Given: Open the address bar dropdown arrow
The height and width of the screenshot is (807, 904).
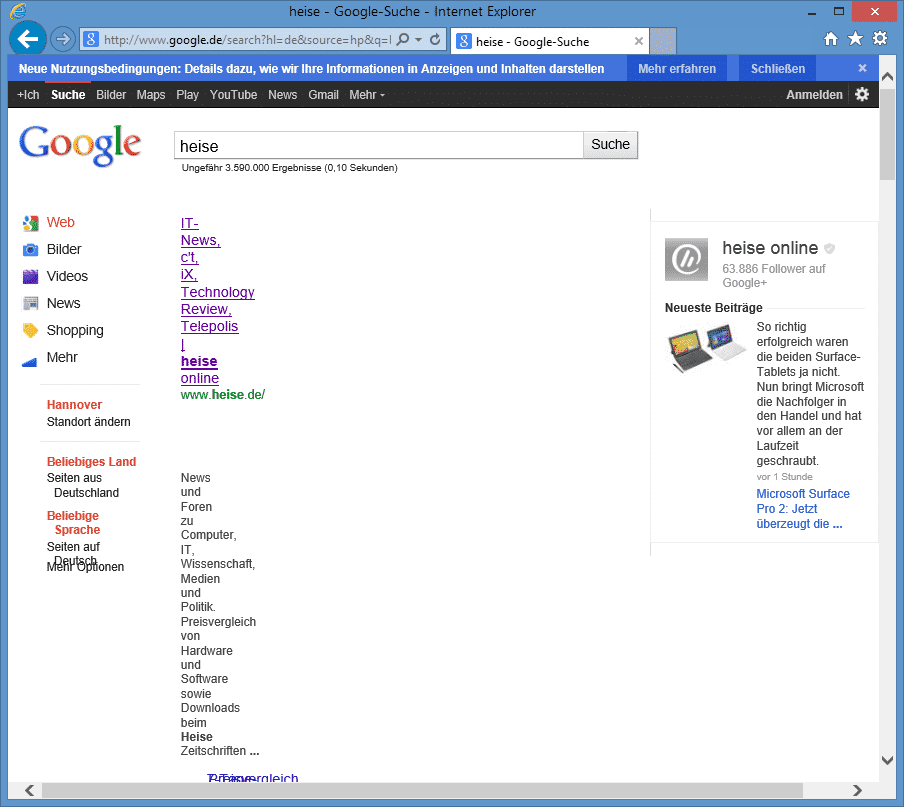Looking at the screenshot, I should click(419, 40).
